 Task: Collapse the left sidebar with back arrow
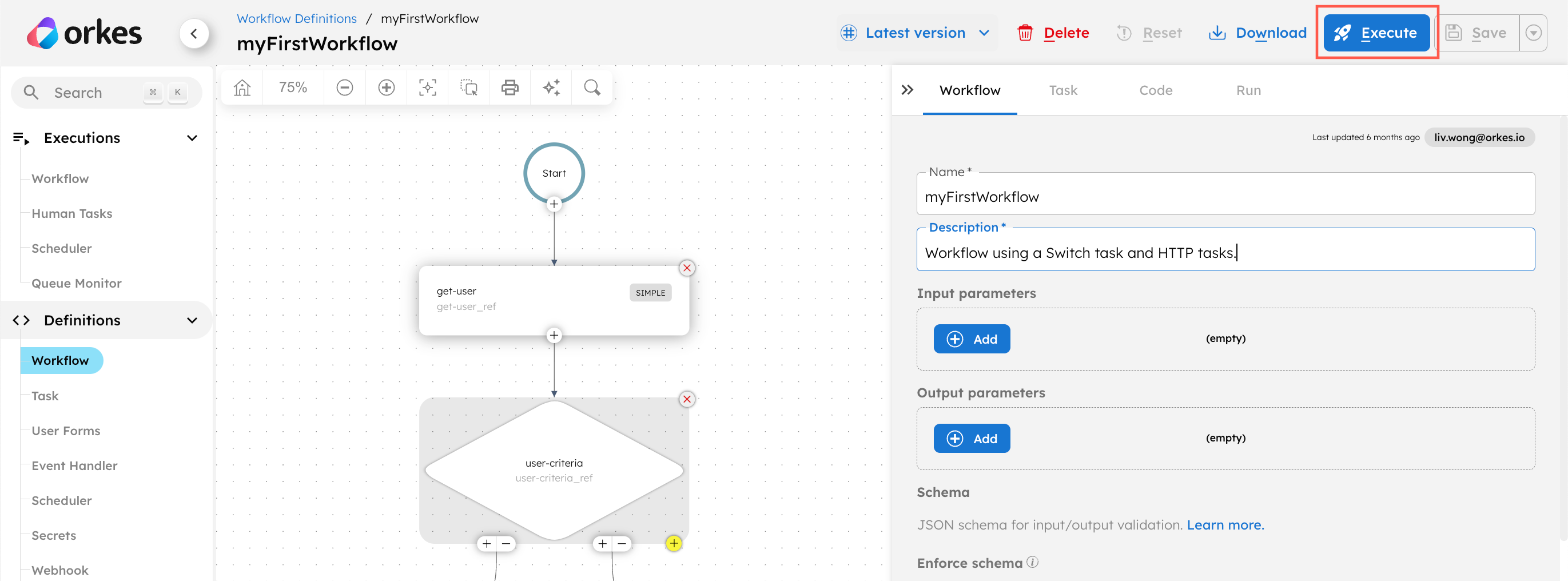[x=194, y=34]
